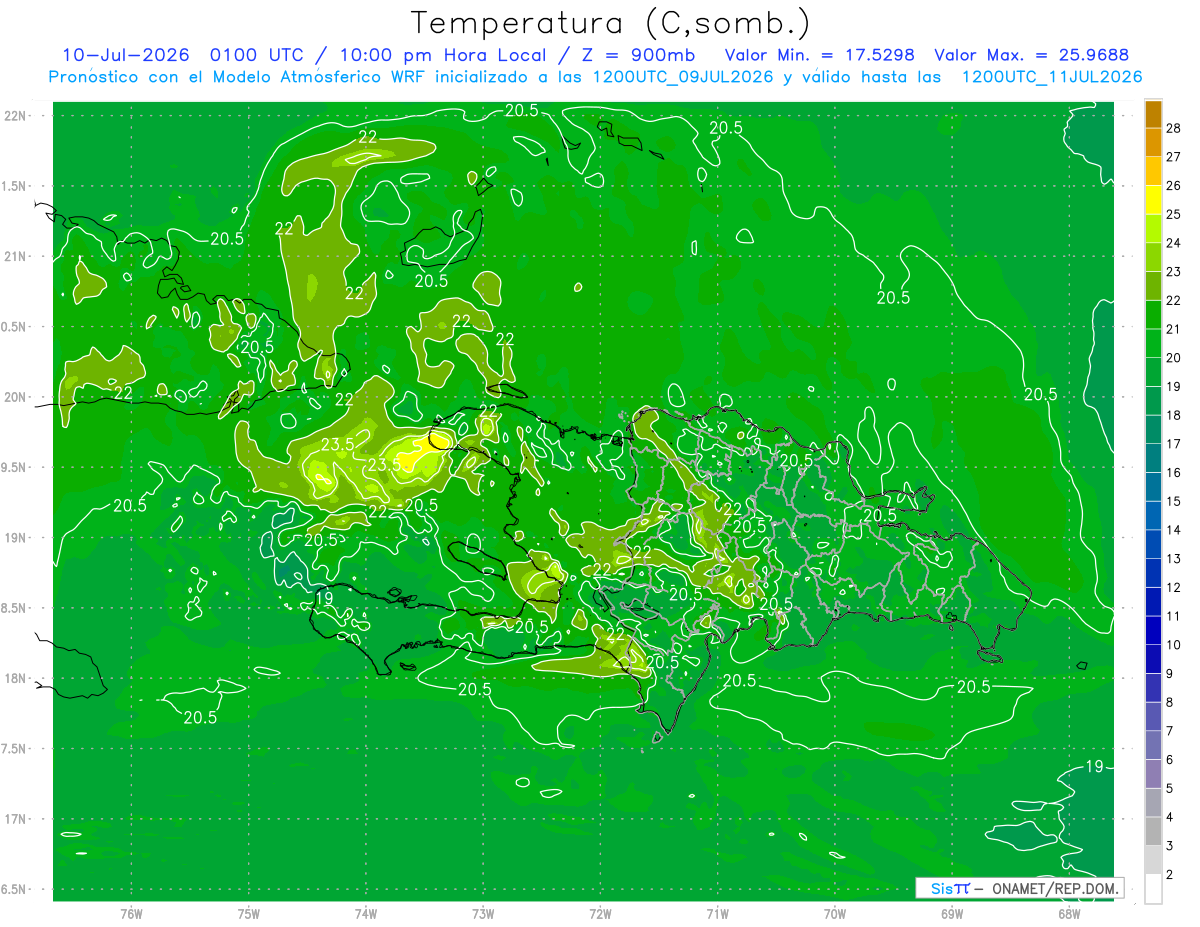Click the '21' color scale label
This screenshot has height=927, width=1200.
[1174, 329]
